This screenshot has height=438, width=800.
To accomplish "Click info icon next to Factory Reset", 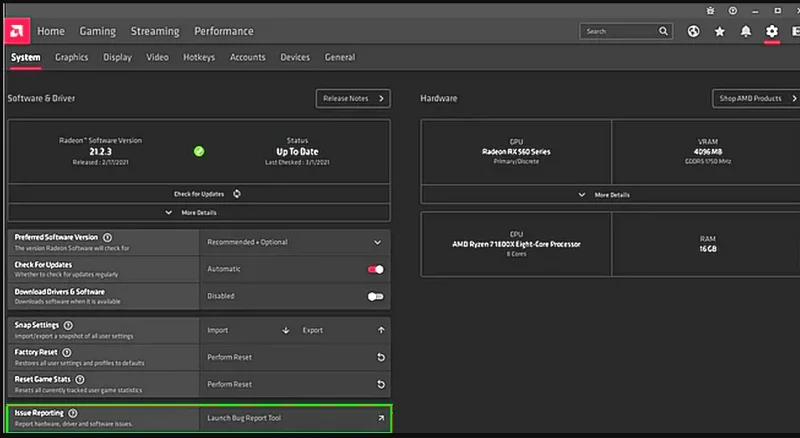I will 66,352.
